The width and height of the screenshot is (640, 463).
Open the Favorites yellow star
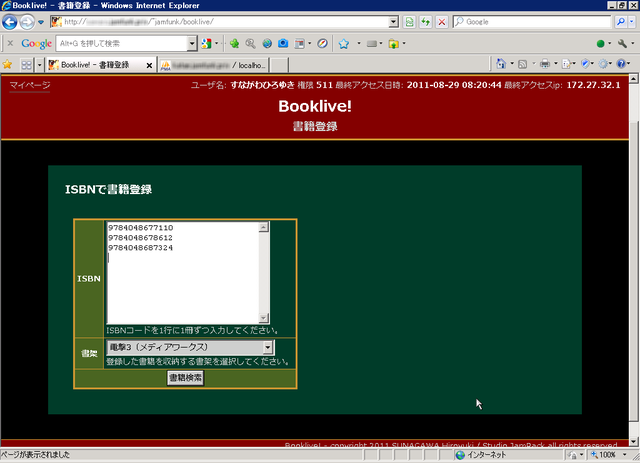point(7,65)
